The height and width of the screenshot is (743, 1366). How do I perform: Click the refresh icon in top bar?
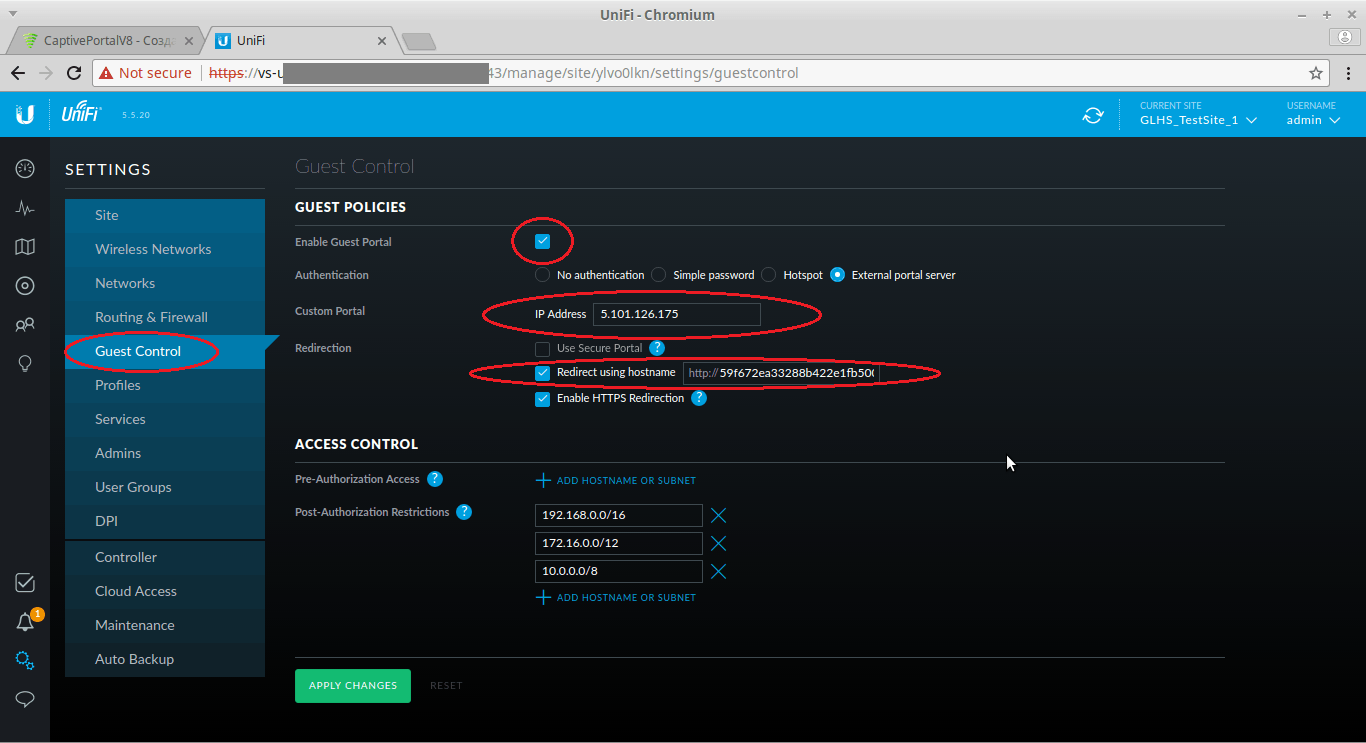pyautogui.click(x=1093, y=116)
